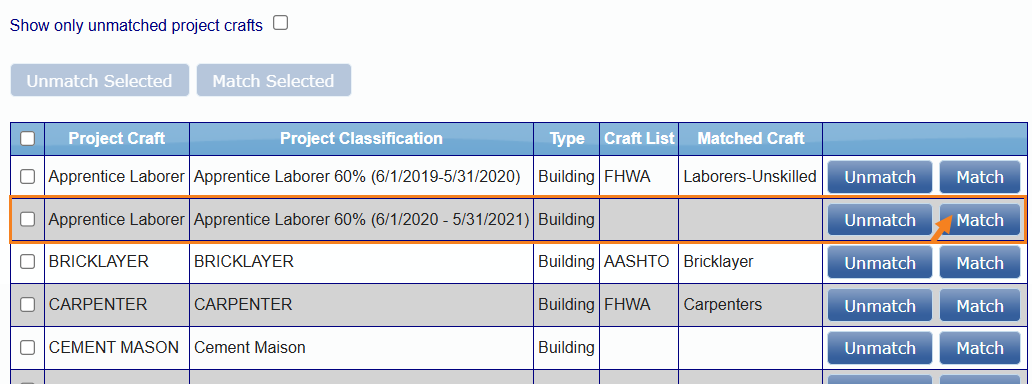
Task: Tick the select-all checkbox in table header
Action: tap(28, 138)
